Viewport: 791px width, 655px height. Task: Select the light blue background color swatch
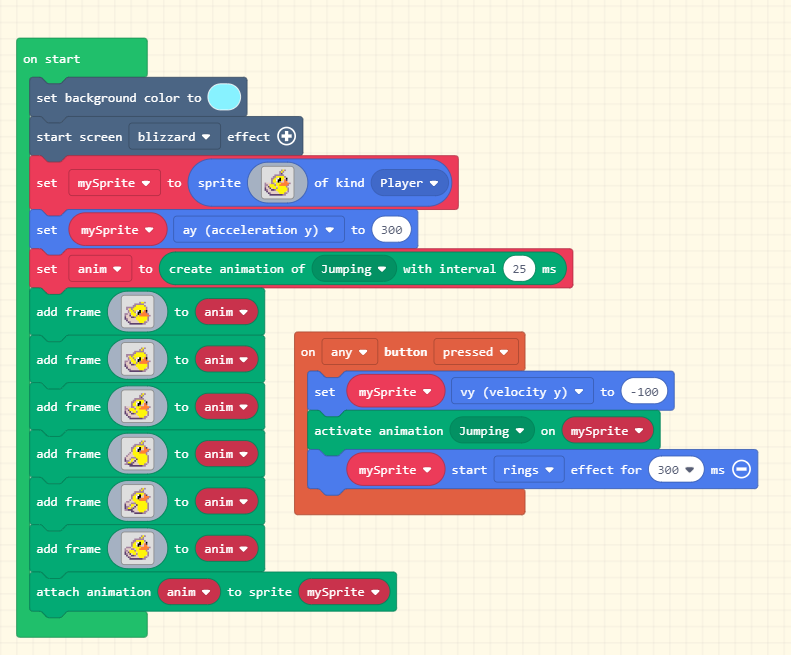coord(224,97)
